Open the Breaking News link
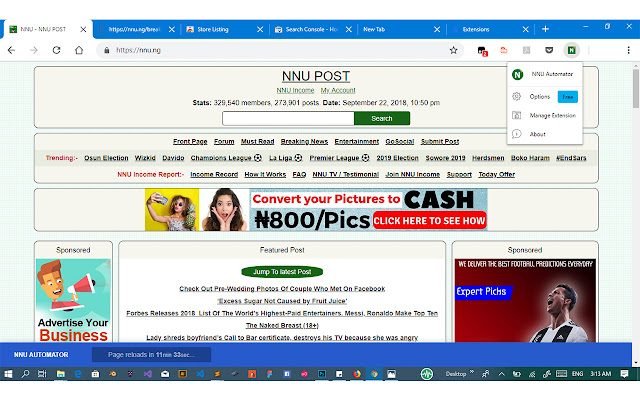The width and height of the screenshot is (640, 400). tap(304, 142)
